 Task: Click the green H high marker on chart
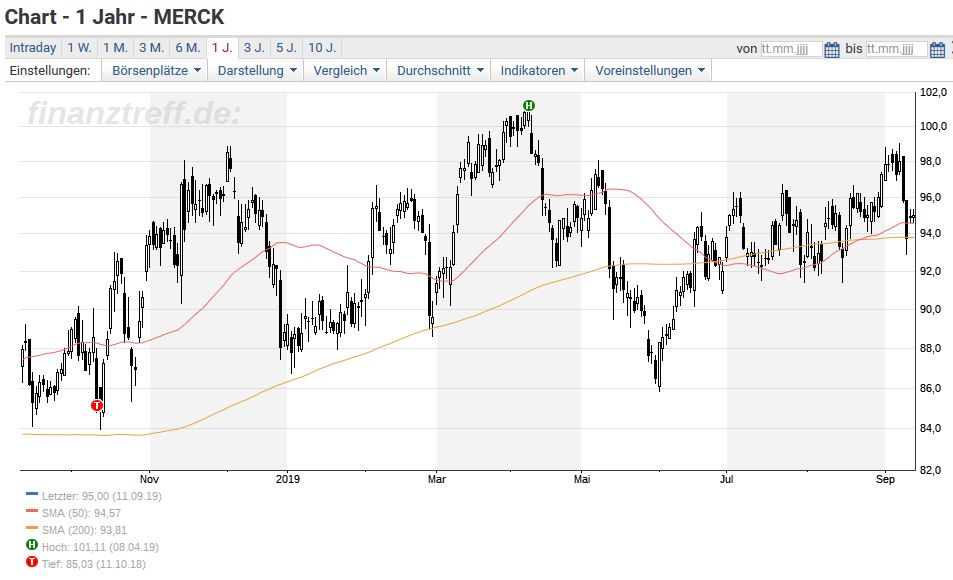pos(529,105)
